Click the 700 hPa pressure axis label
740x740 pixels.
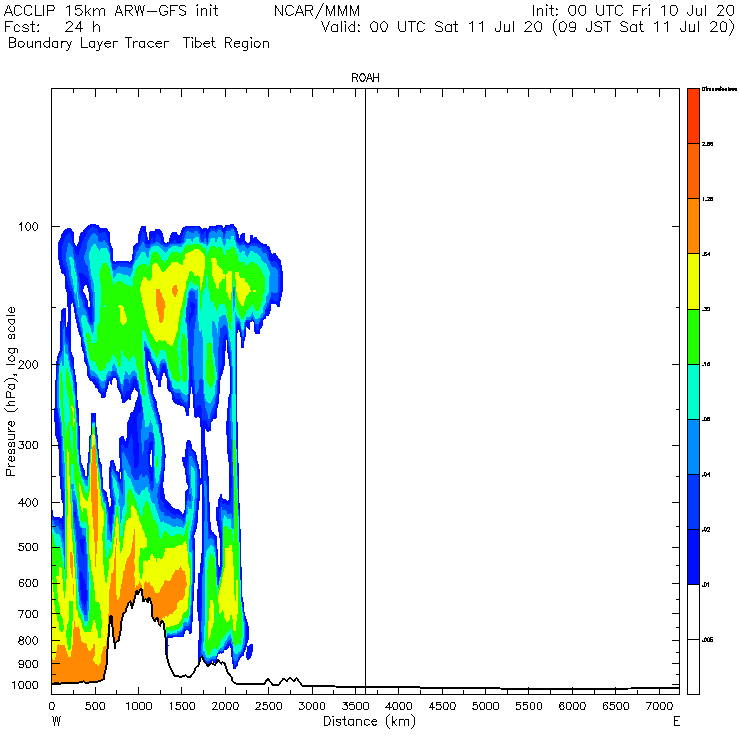(x=28, y=614)
